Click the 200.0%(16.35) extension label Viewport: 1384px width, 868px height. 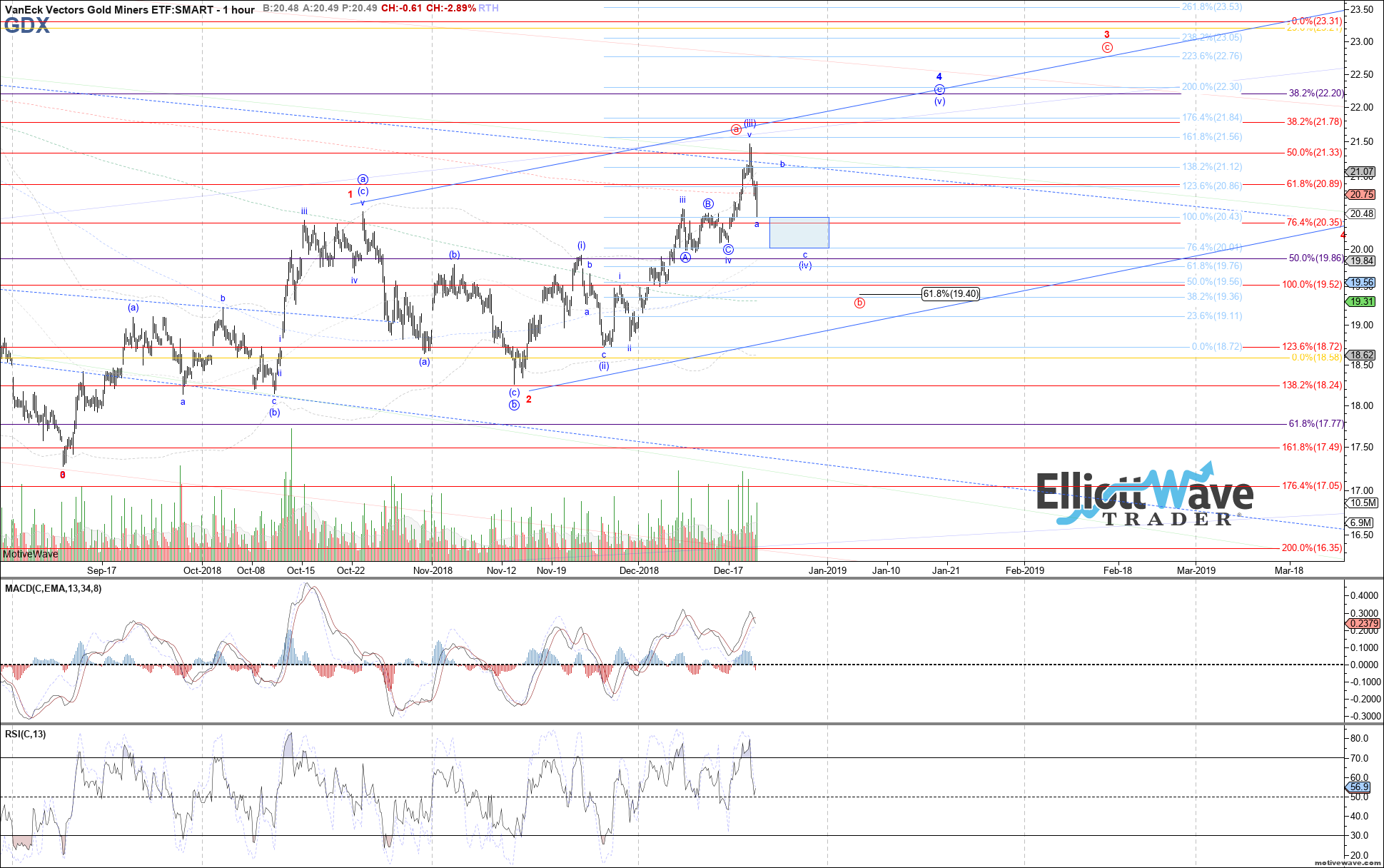(1313, 548)
